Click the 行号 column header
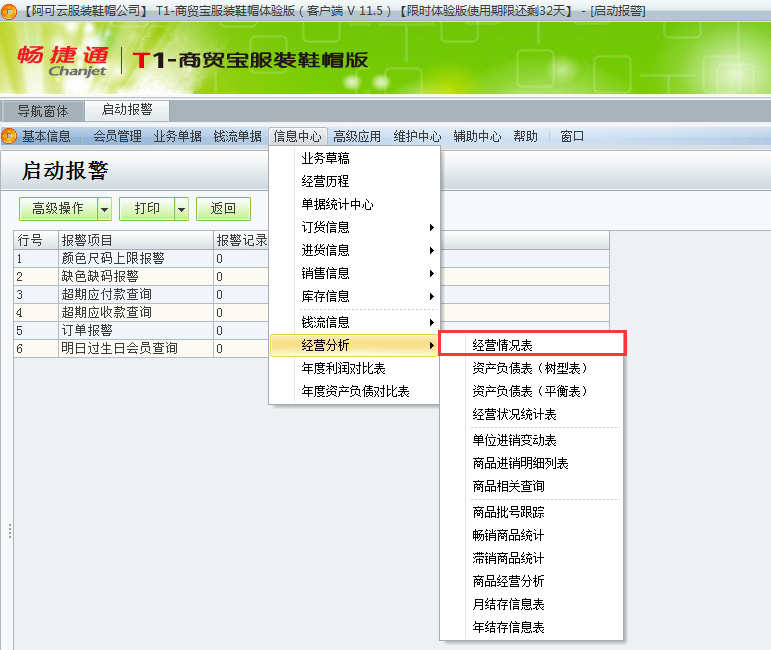 (36, 240)
